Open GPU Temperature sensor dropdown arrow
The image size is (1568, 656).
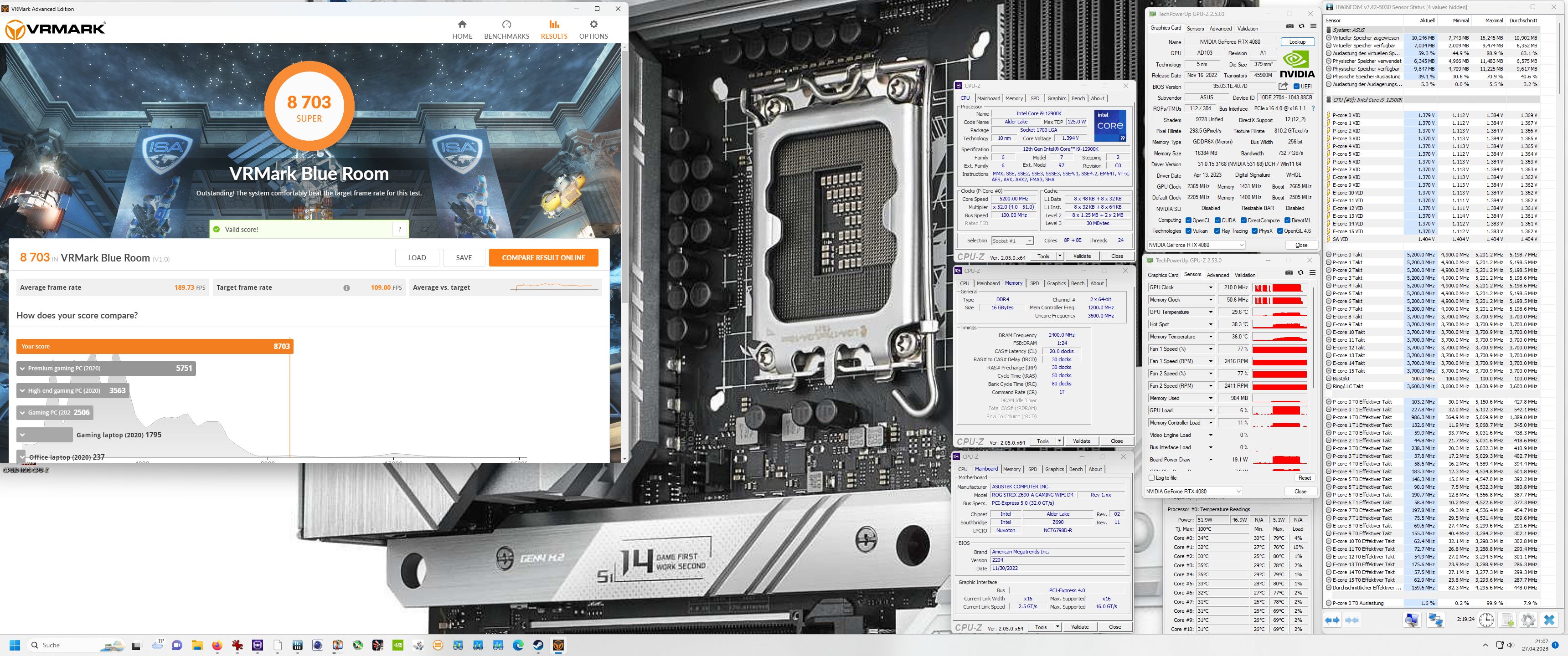(x=1210, y=312)
